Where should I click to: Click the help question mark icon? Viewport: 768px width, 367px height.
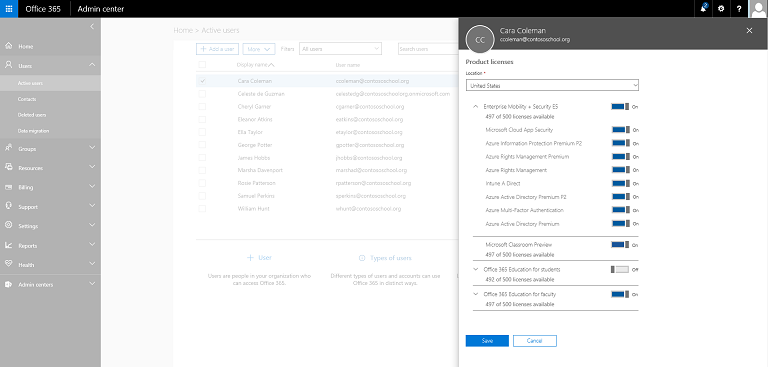tap(739, 9)
